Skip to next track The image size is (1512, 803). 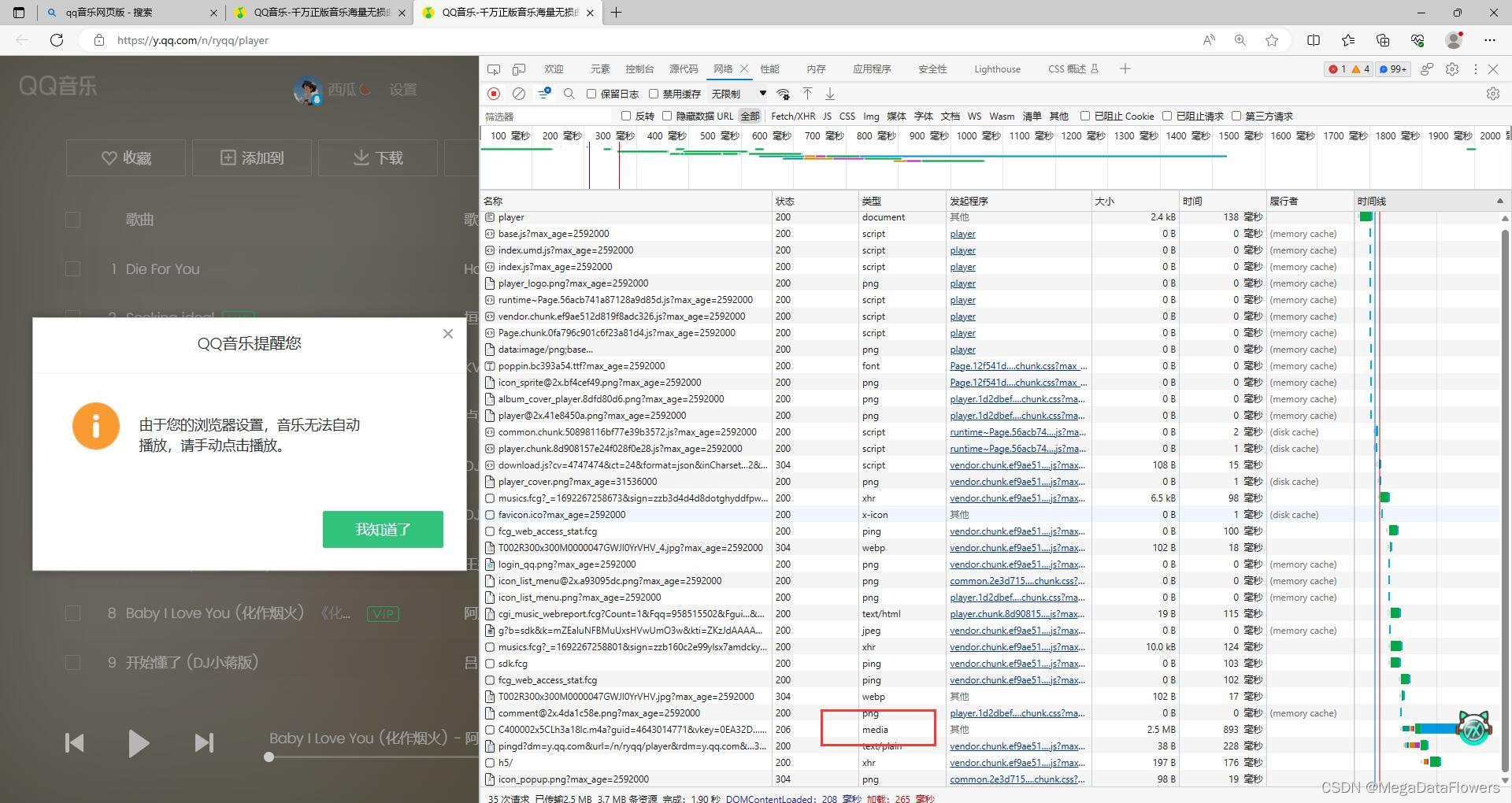[x=204, y=742]
